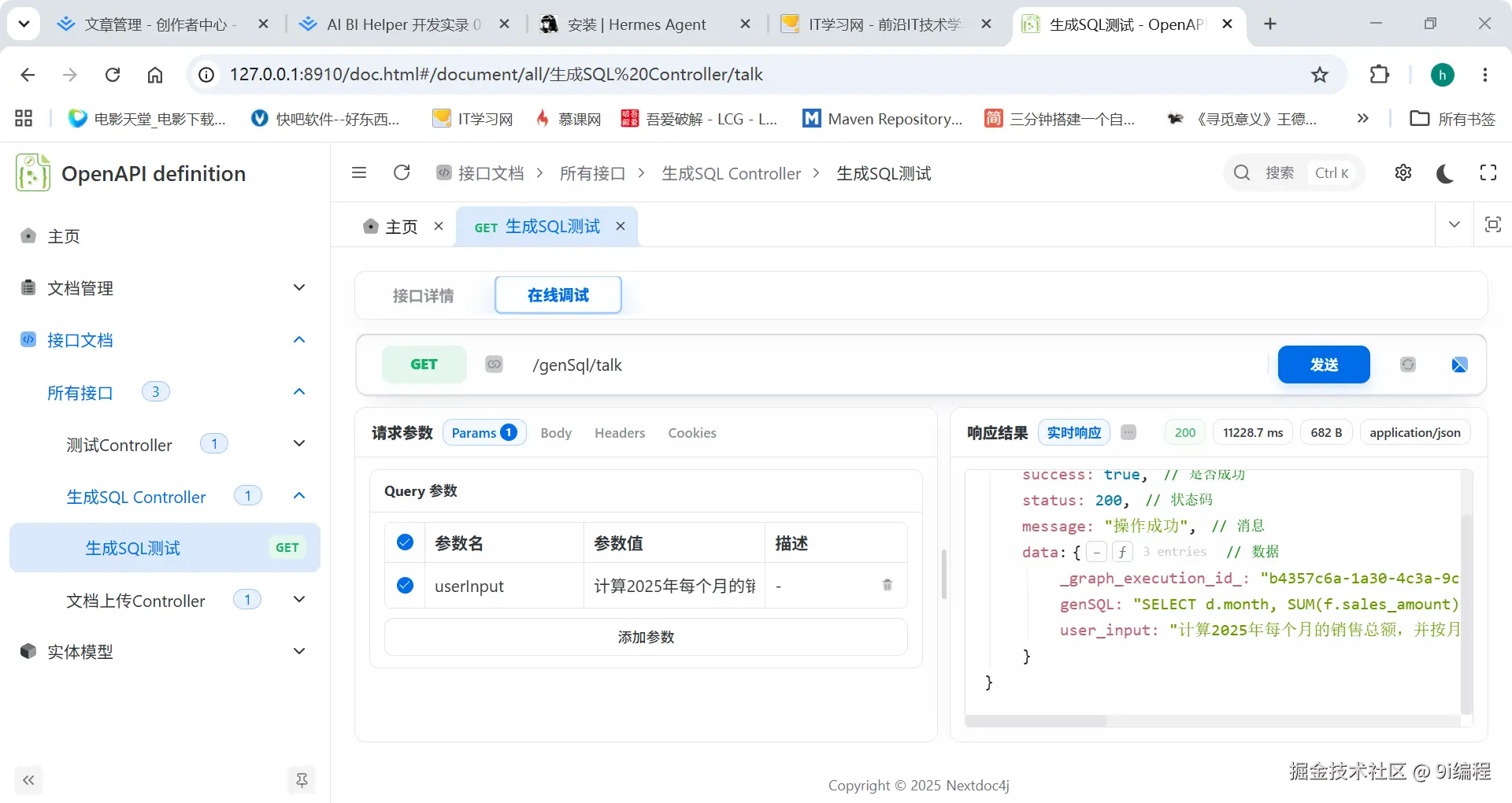
Task: Click the userInput parameter value field
Action: coord(674,585)
